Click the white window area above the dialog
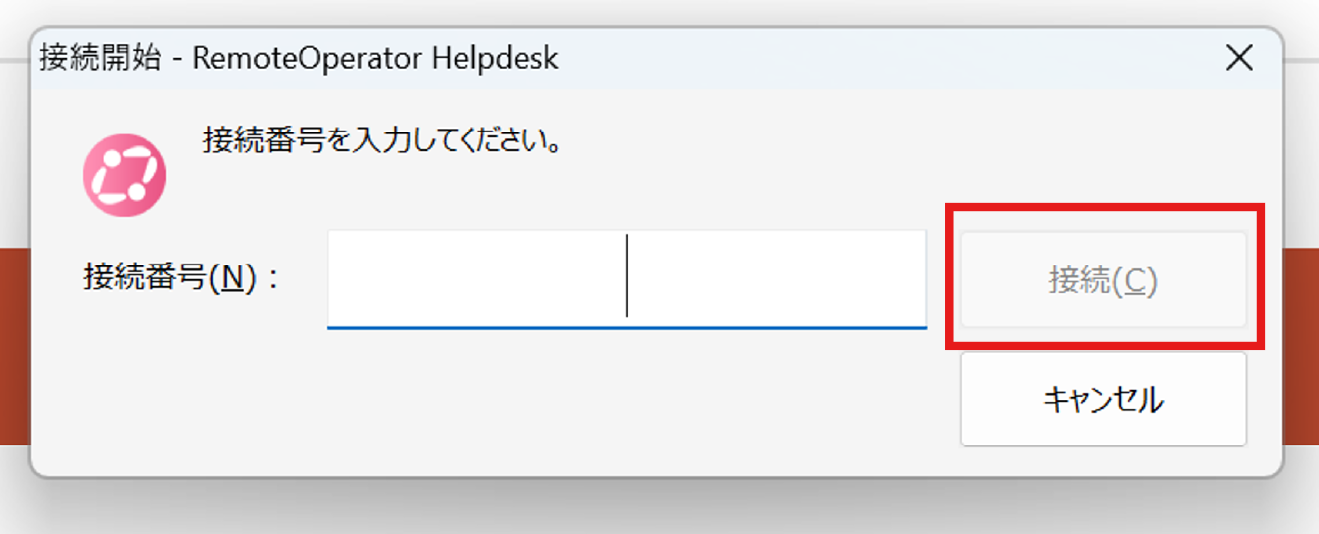The height and width of the screenshot is (534, 1319). (x=659, y=12)
